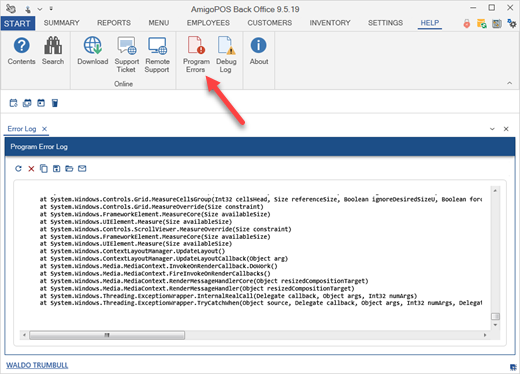
Task: Copy the error log text
Action: coord(44,169)
